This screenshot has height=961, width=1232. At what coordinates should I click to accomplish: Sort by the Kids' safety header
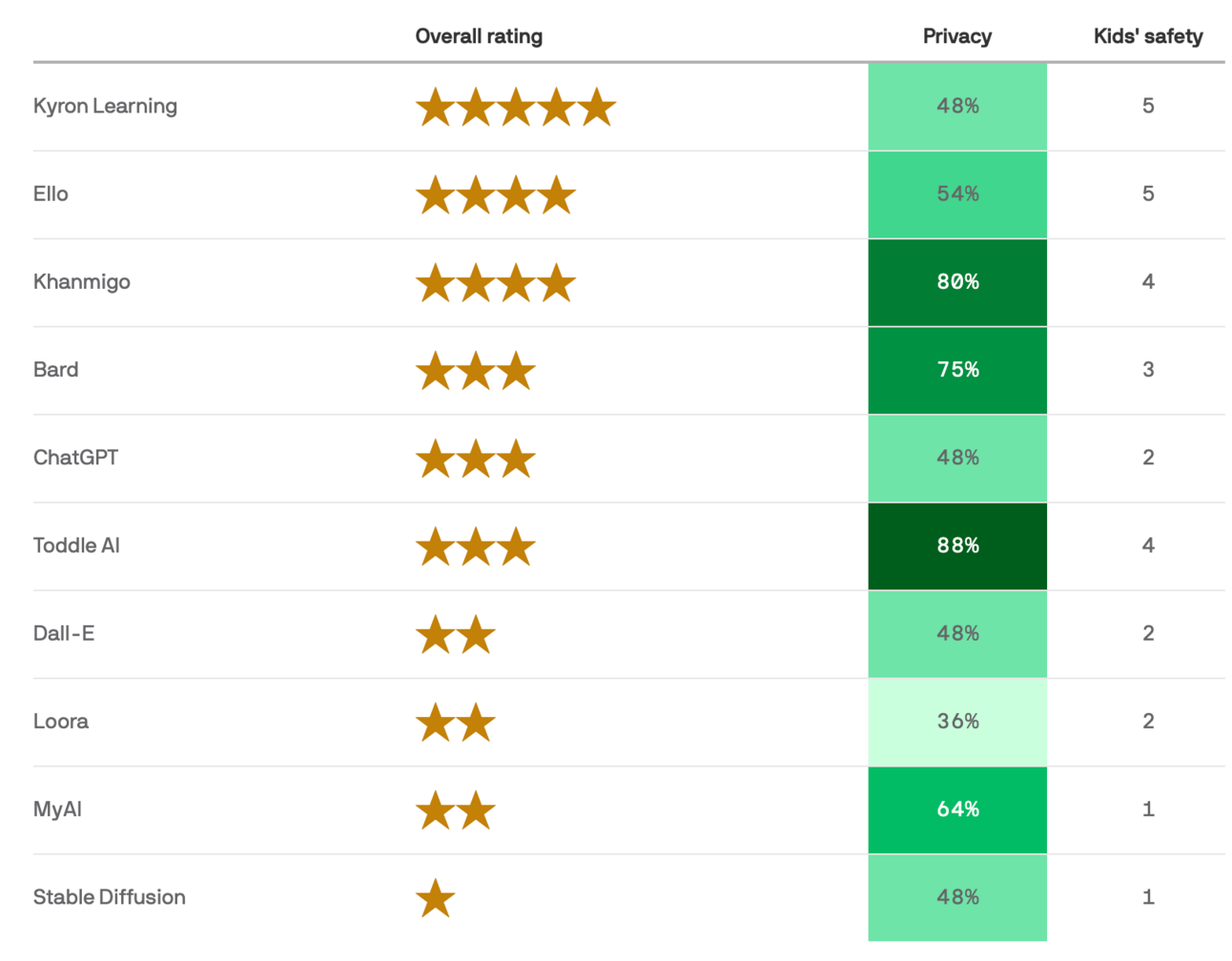[x=1147, y=36]
